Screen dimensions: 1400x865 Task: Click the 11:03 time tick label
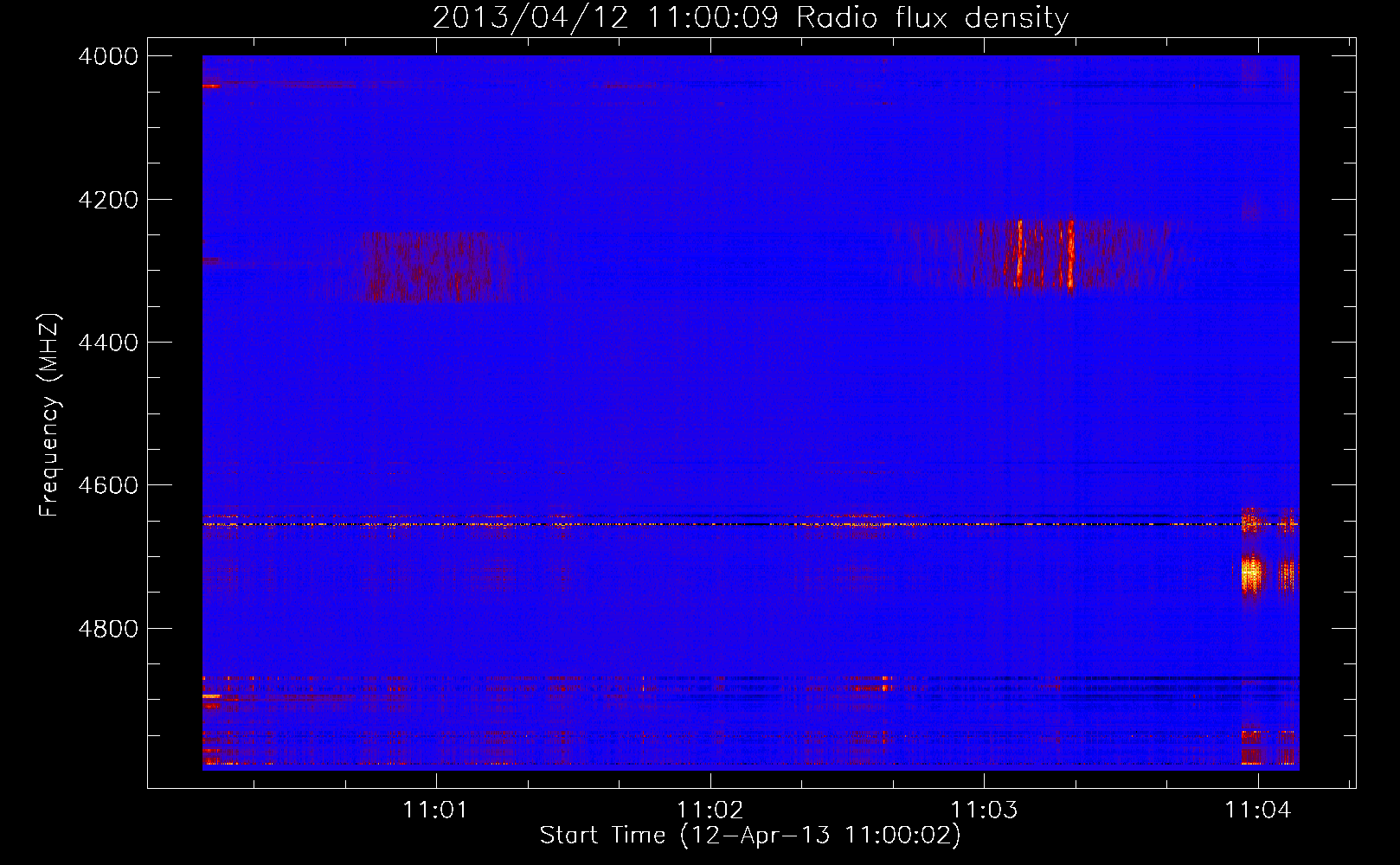[x=984, y=810]
